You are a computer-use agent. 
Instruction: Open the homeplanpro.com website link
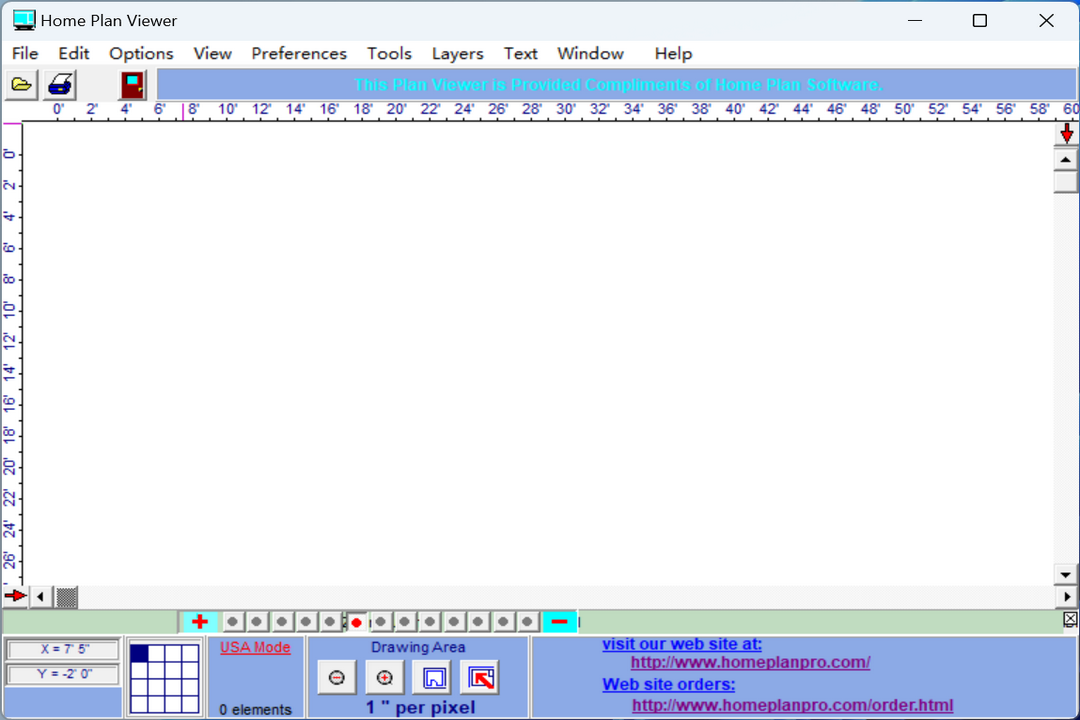[x=750, y=662]
